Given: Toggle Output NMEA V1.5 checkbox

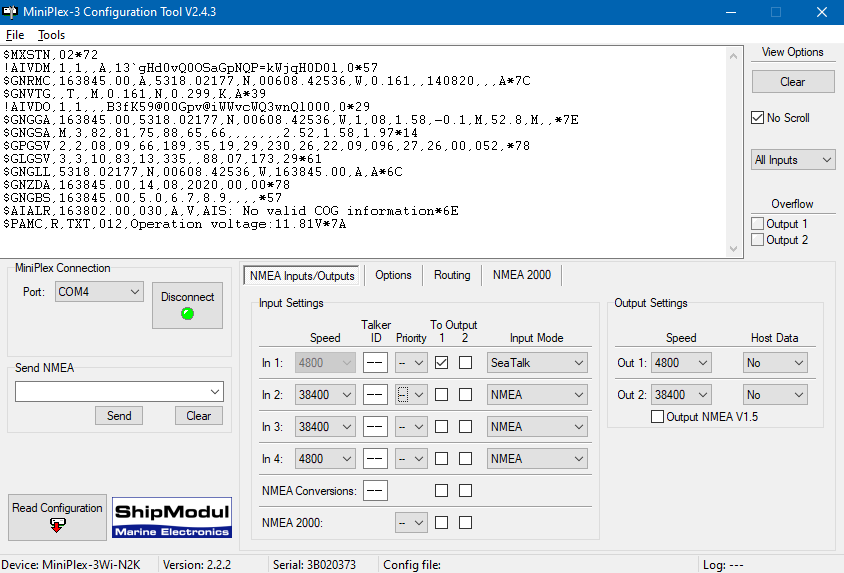Looking at the screenshot, I should (704, 416).
